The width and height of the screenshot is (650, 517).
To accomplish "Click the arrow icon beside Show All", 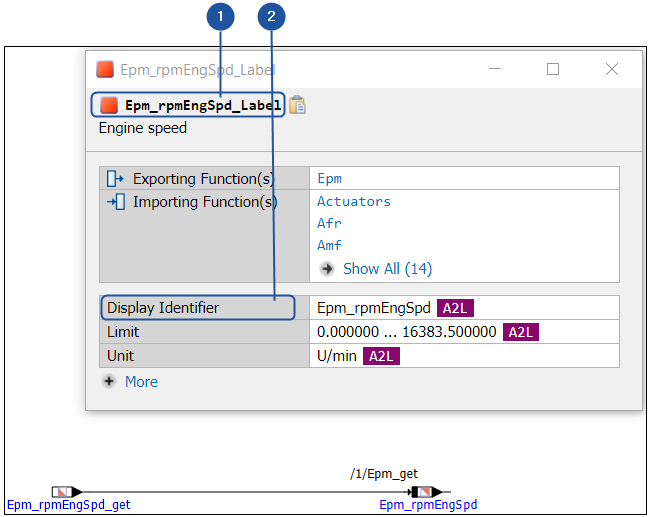I will coord(327,269).
